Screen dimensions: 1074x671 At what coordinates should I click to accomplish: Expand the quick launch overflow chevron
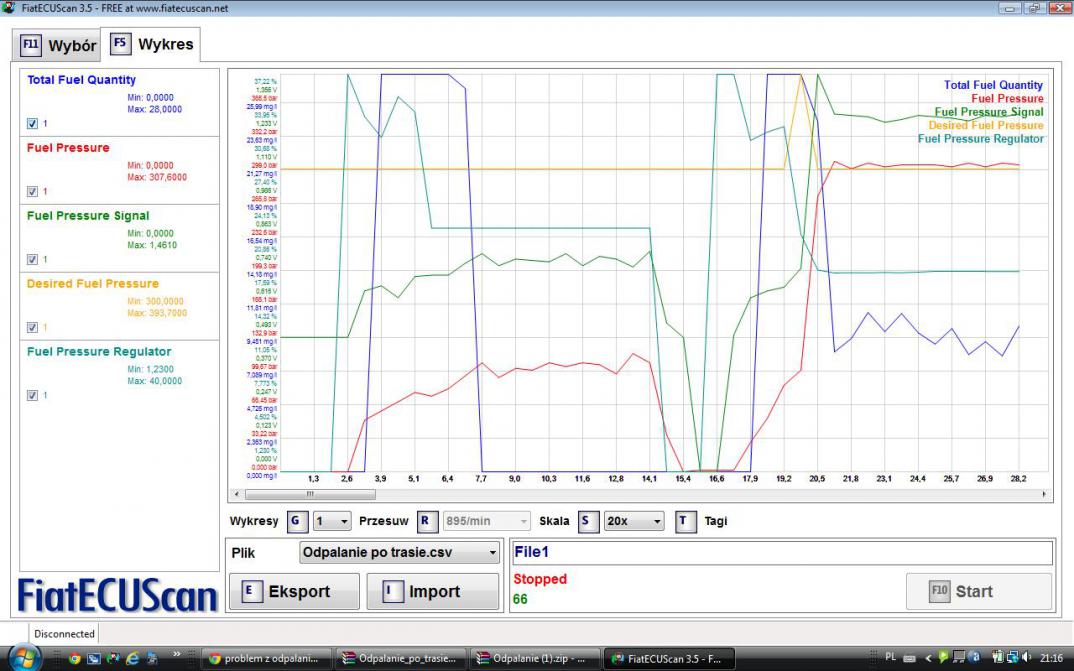tap(177, 655)
